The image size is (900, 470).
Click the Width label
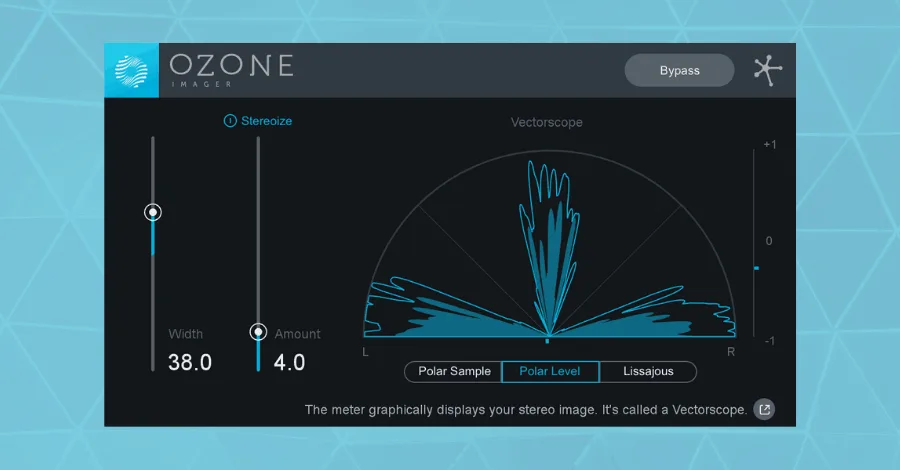click(185, 334)
